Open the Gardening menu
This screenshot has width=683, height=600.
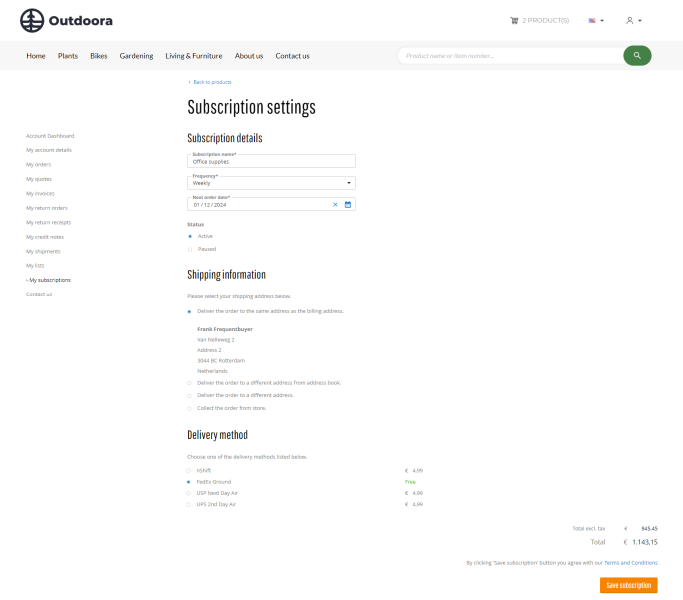(136, 56)
